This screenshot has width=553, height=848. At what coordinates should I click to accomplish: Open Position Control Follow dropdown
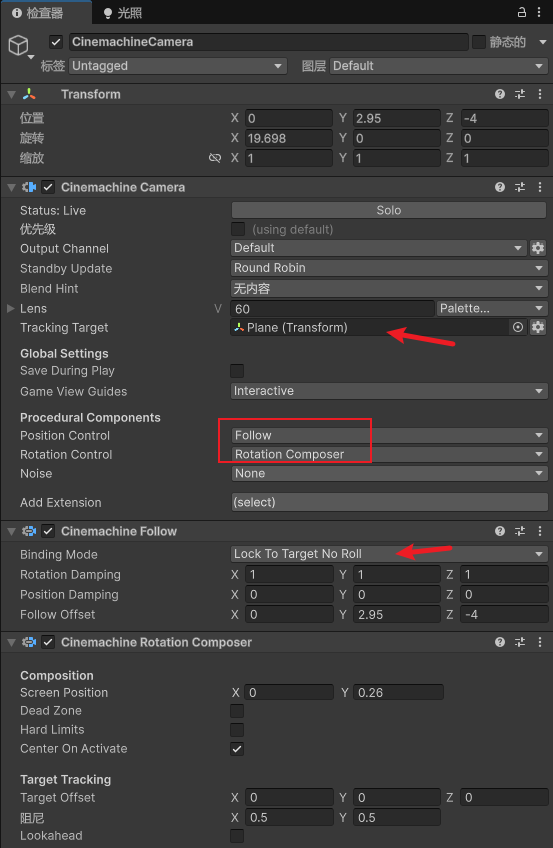(389, 435)
